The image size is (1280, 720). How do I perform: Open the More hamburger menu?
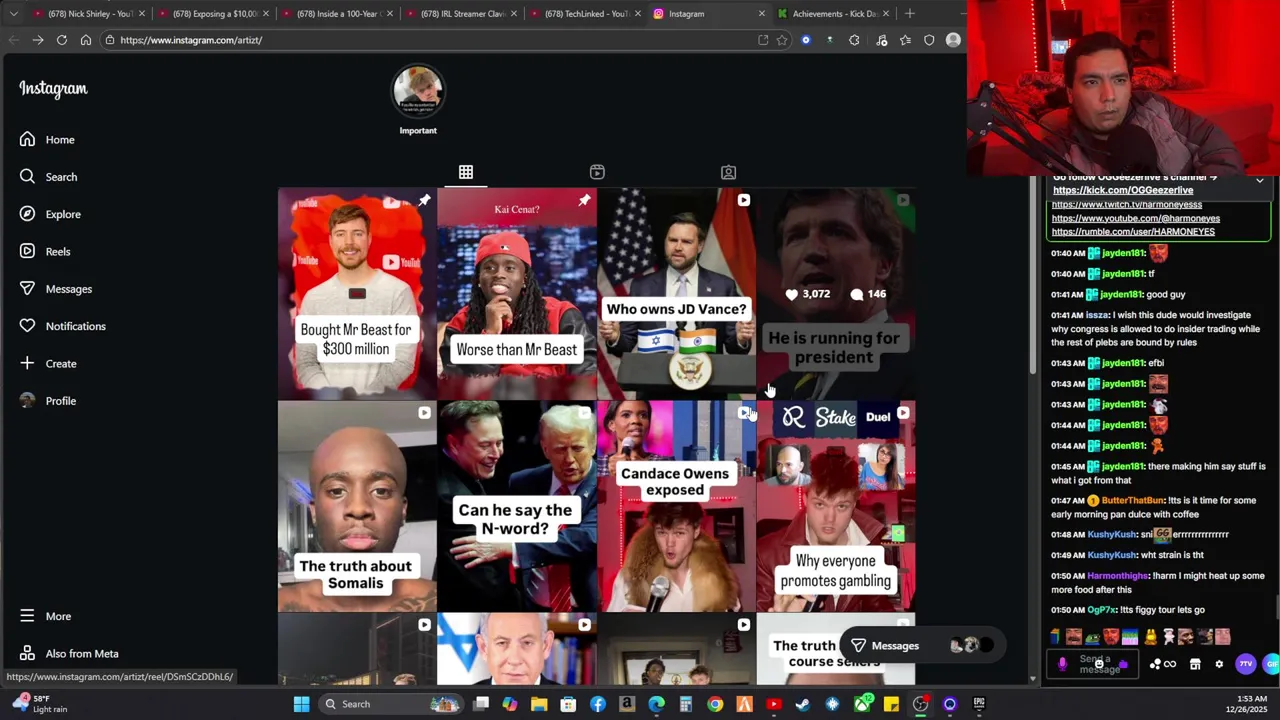click(45, 616)
